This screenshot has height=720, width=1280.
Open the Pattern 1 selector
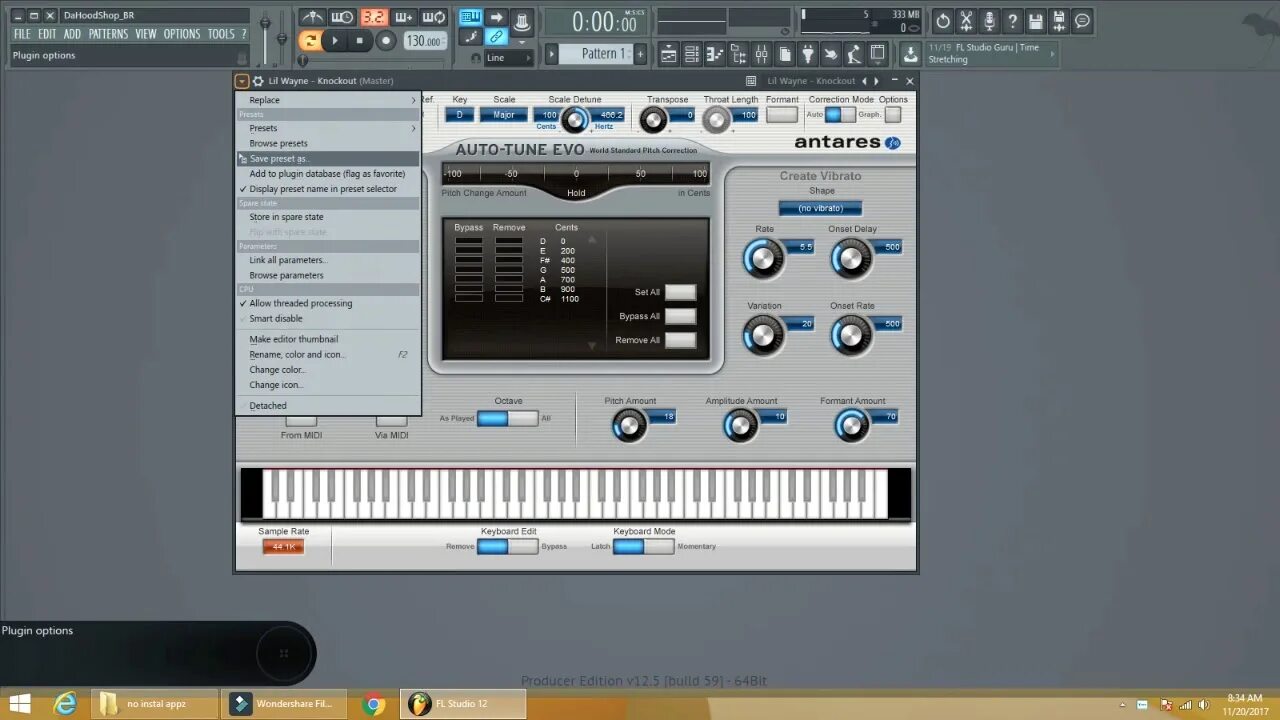(596, 54)
